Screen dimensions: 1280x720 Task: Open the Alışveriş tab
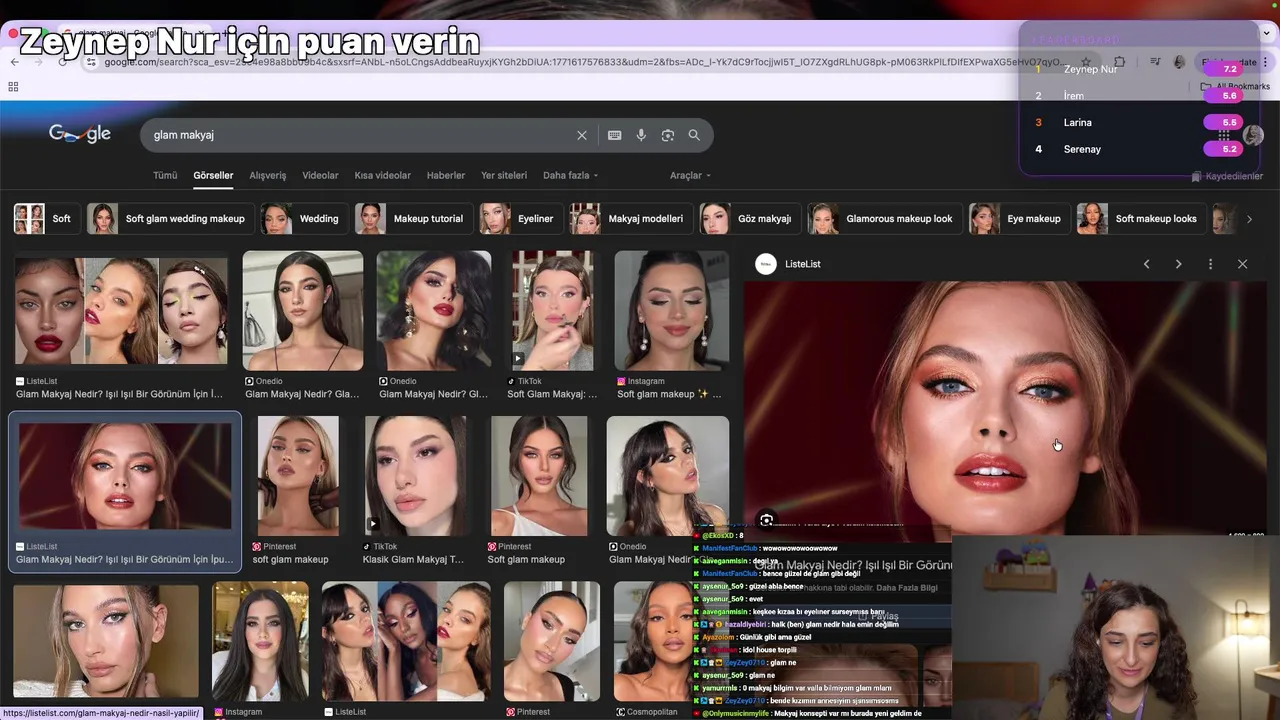coord(268,175)
